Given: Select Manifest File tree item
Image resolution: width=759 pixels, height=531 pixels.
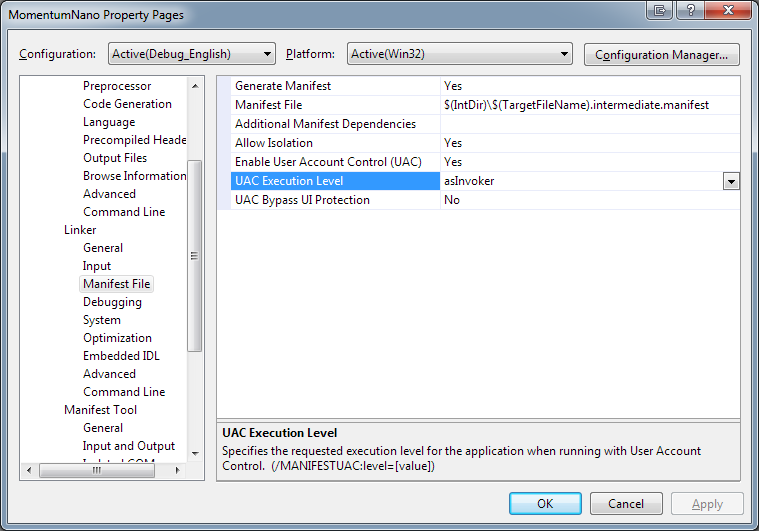Looking at the screenshot, I should [x=117, y=284].
